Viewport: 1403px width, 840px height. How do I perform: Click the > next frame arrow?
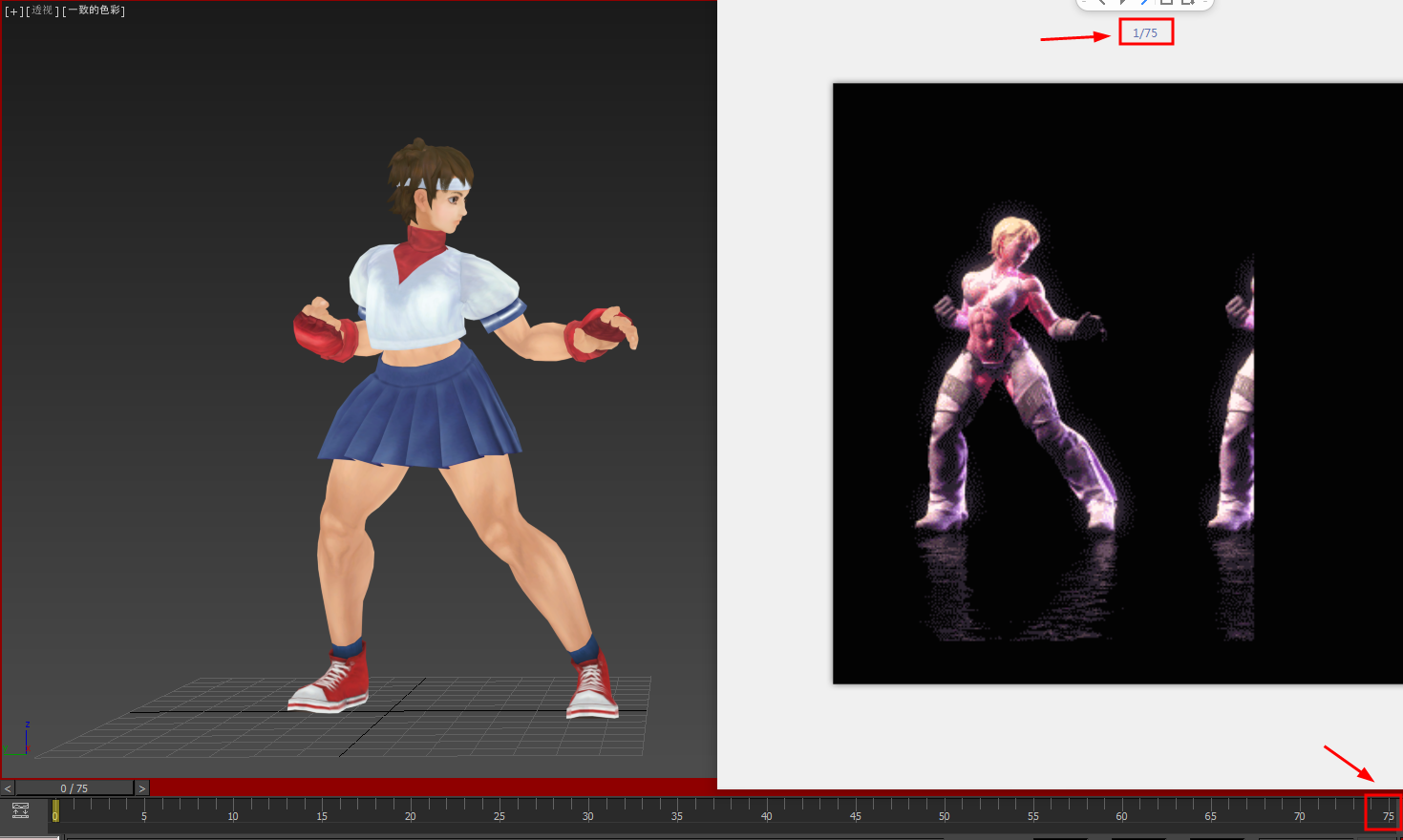[142, 788]
